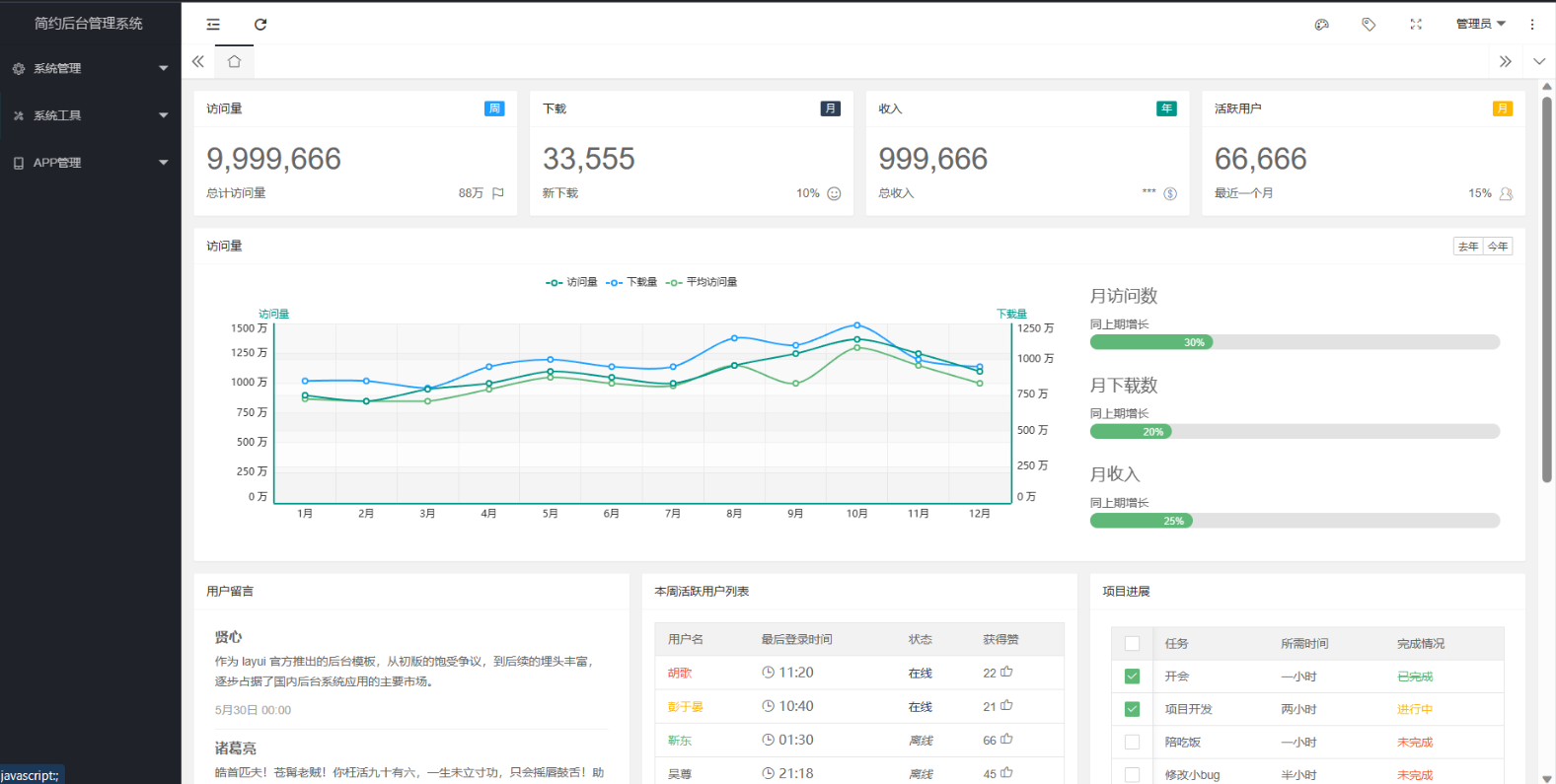Toggle the 平均访问量 legend series

coord(702,282)
